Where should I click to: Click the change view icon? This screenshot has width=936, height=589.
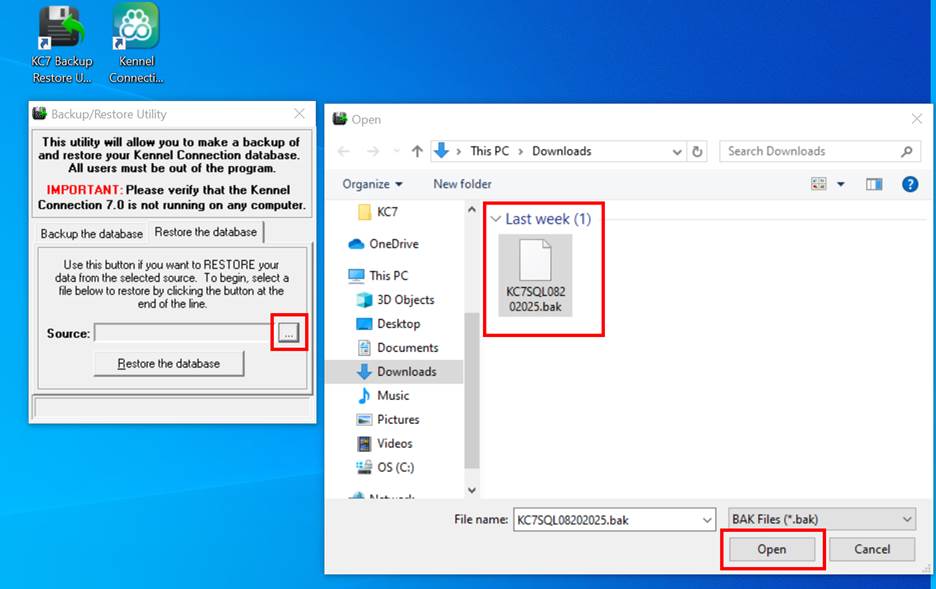[x=820, y=184]
